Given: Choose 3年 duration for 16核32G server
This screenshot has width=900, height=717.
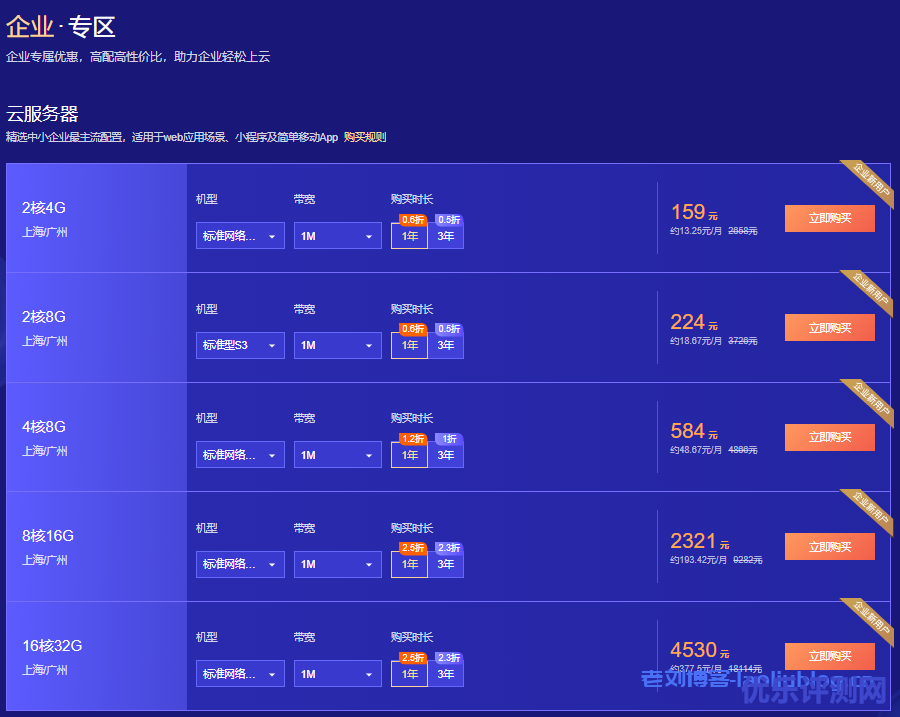Looking at the screenshot, I should click(446, 674).
